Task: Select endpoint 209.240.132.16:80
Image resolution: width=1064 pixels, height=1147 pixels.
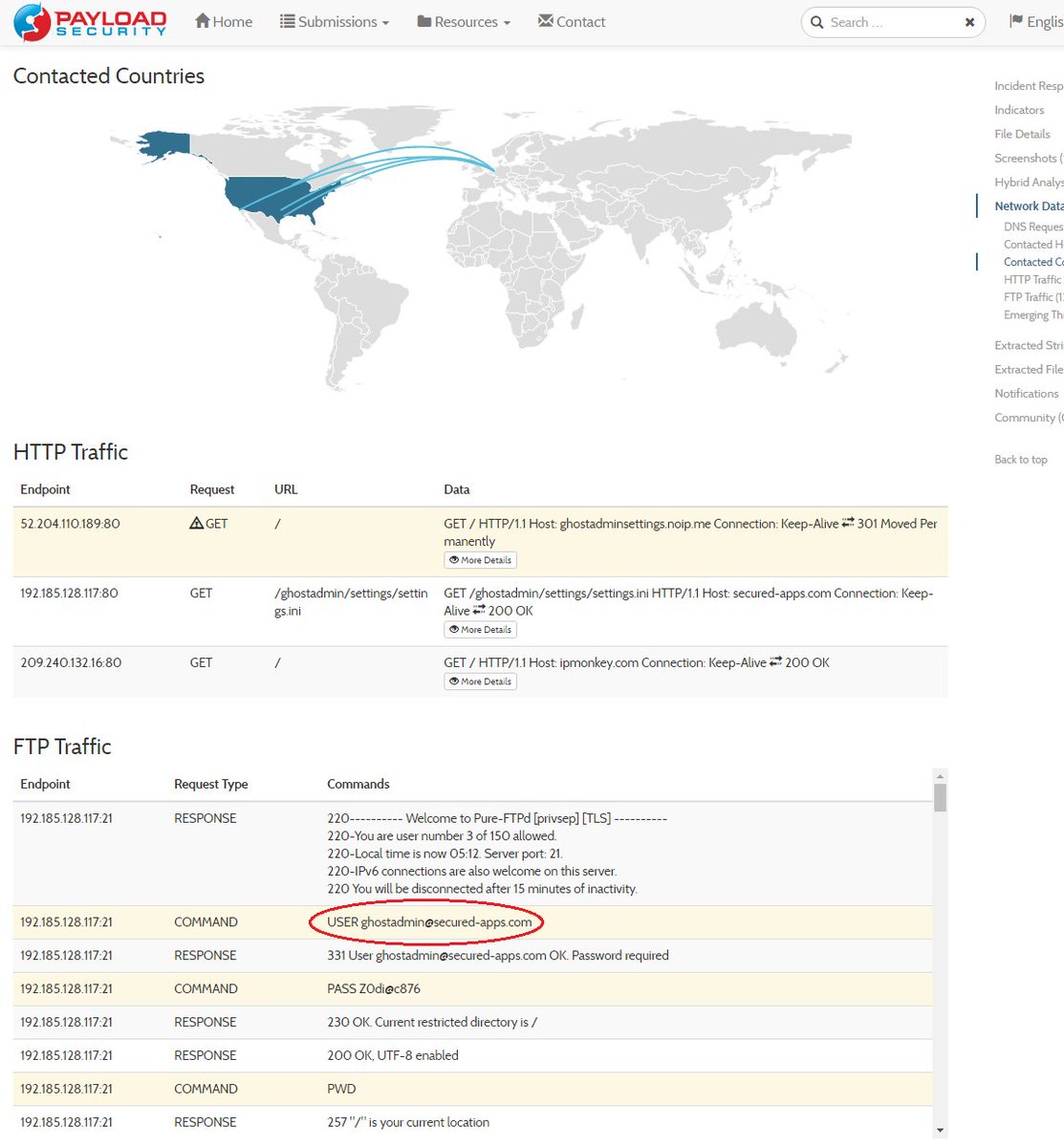Action: point(71,662)
